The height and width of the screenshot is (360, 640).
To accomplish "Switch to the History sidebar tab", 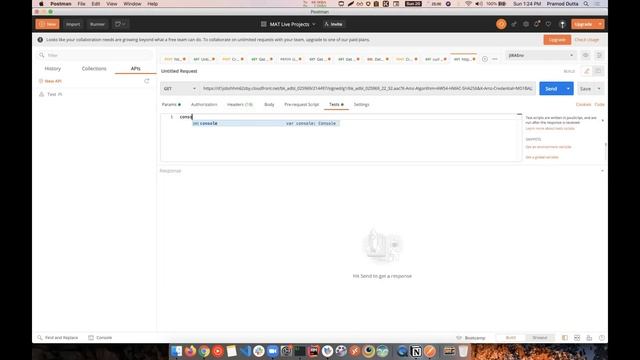I will [x=53, y=69].
